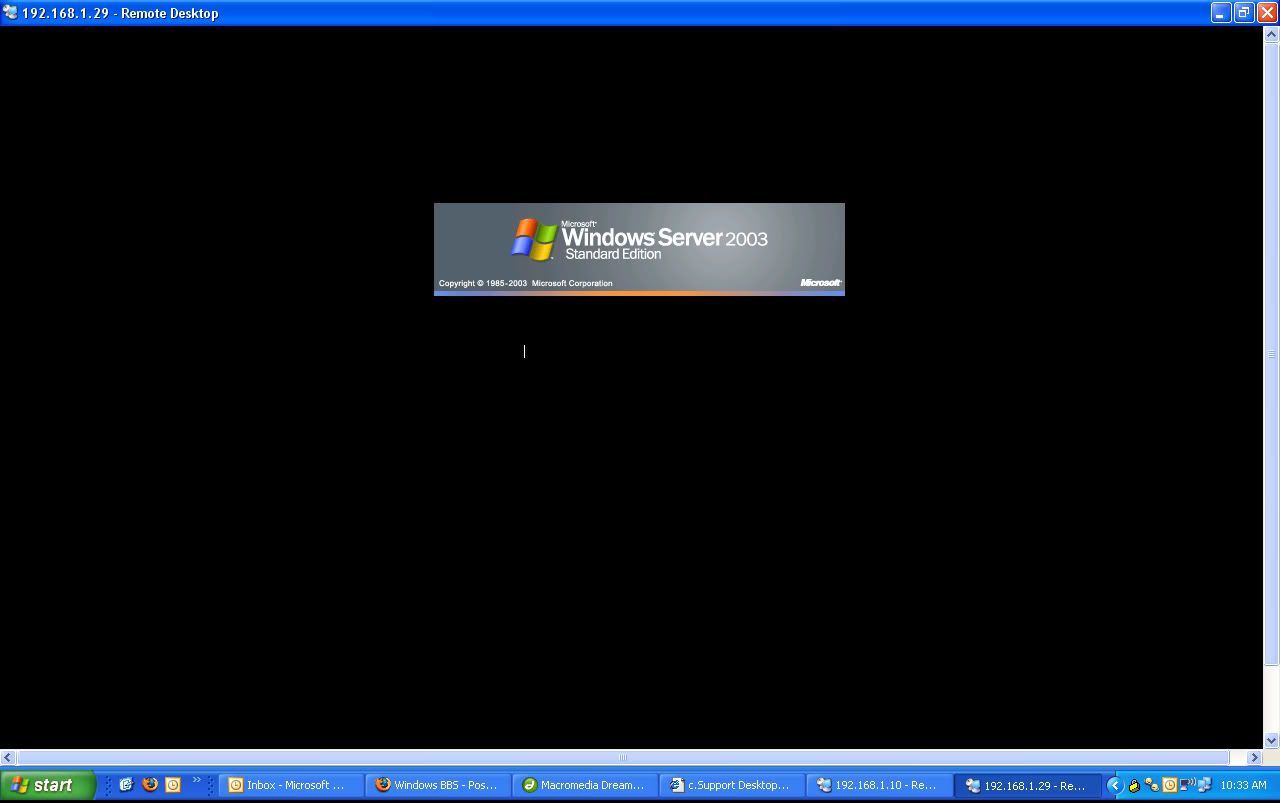Launch Firefox from Quick Launch bar
1280x803 pixels.
pos(150,785)
